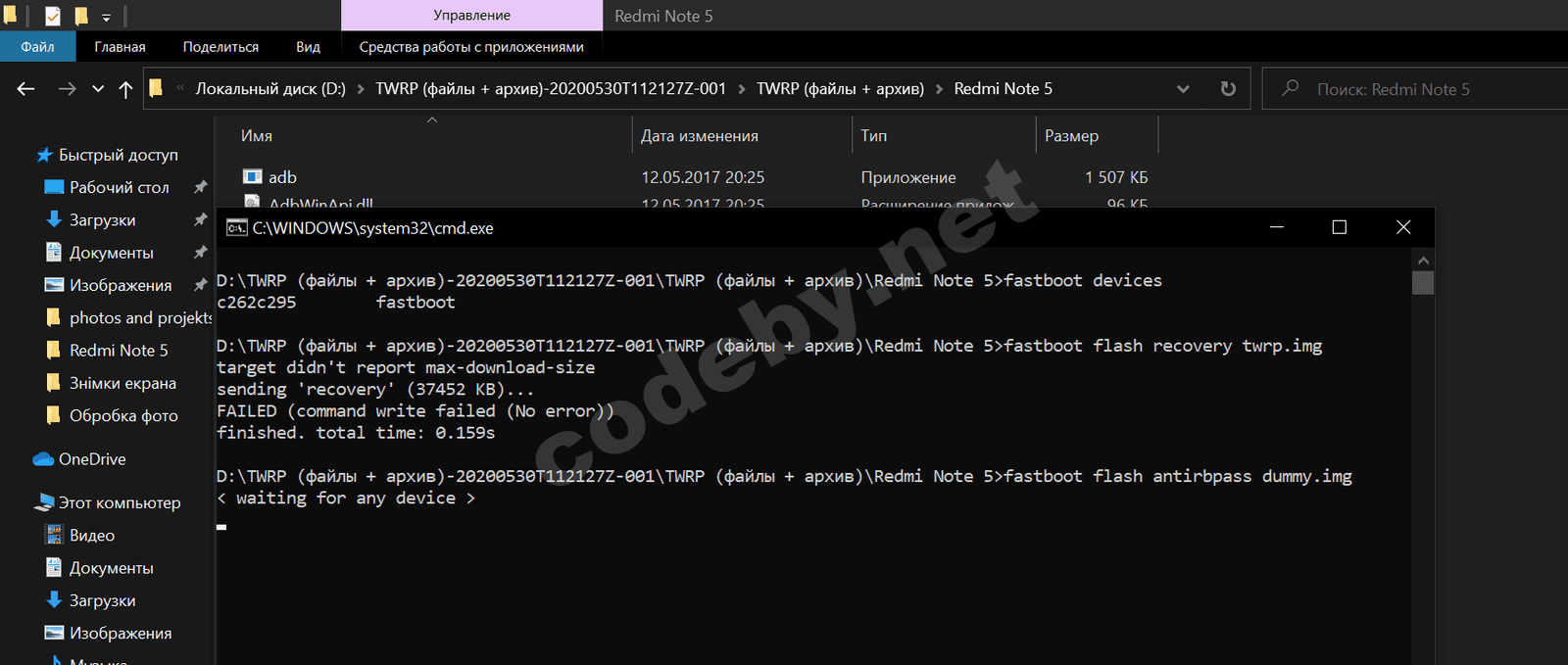Open pinned Документы under quick access

111,253
